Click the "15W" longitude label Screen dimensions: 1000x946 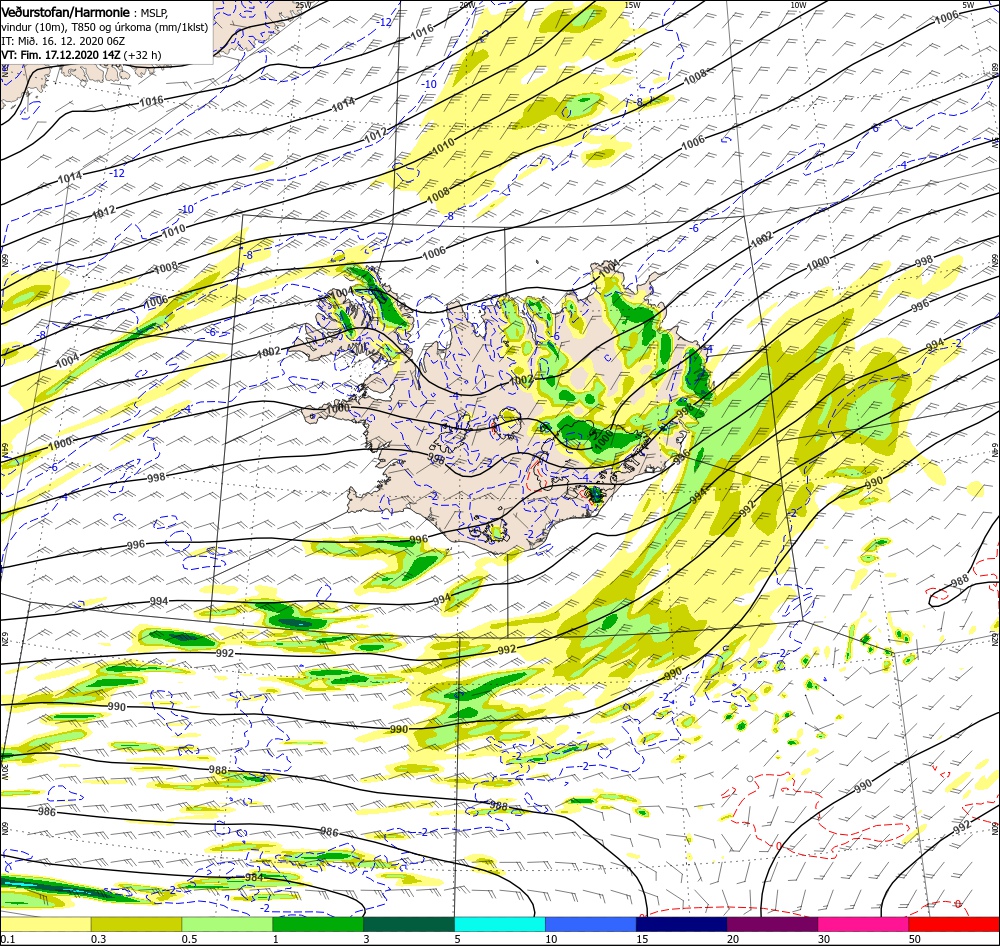632,4
